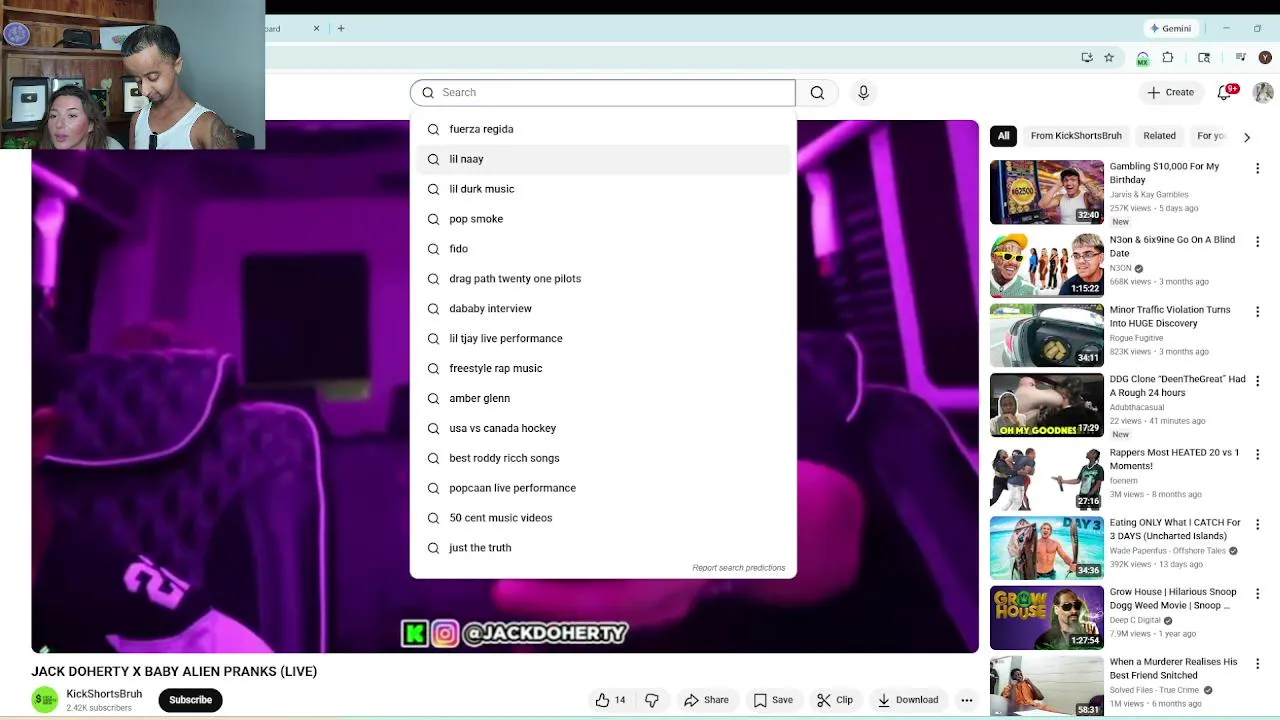The image size is (1280, 720).
Task: Select the 'pop smoke' suggestion
Action: click(603, 219)
